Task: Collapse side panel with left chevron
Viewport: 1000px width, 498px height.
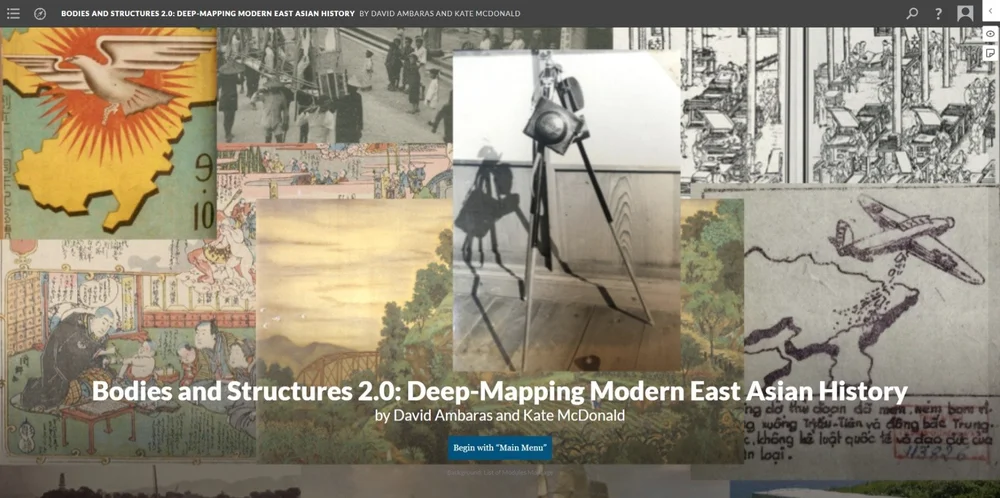Action: coord(990,11)
